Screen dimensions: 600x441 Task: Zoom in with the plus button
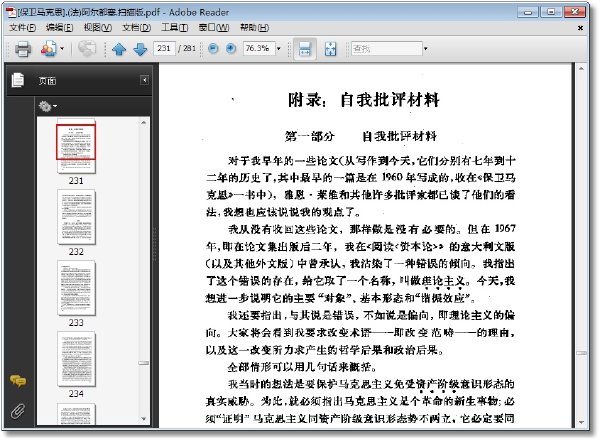[231, 48]
